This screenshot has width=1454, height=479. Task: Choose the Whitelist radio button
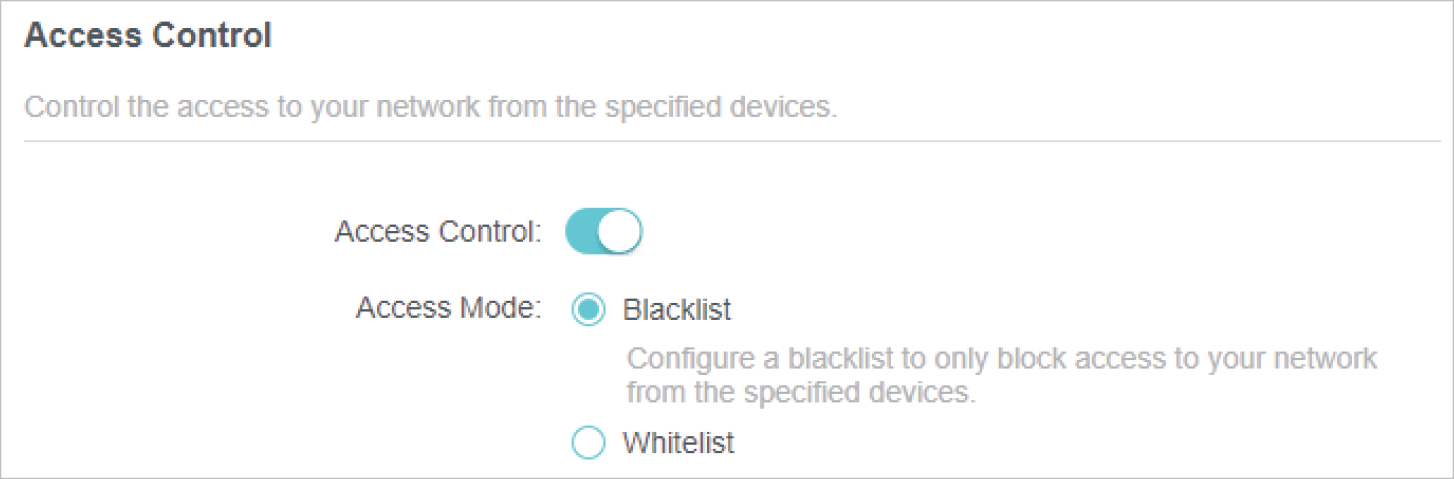pos(588,442)
